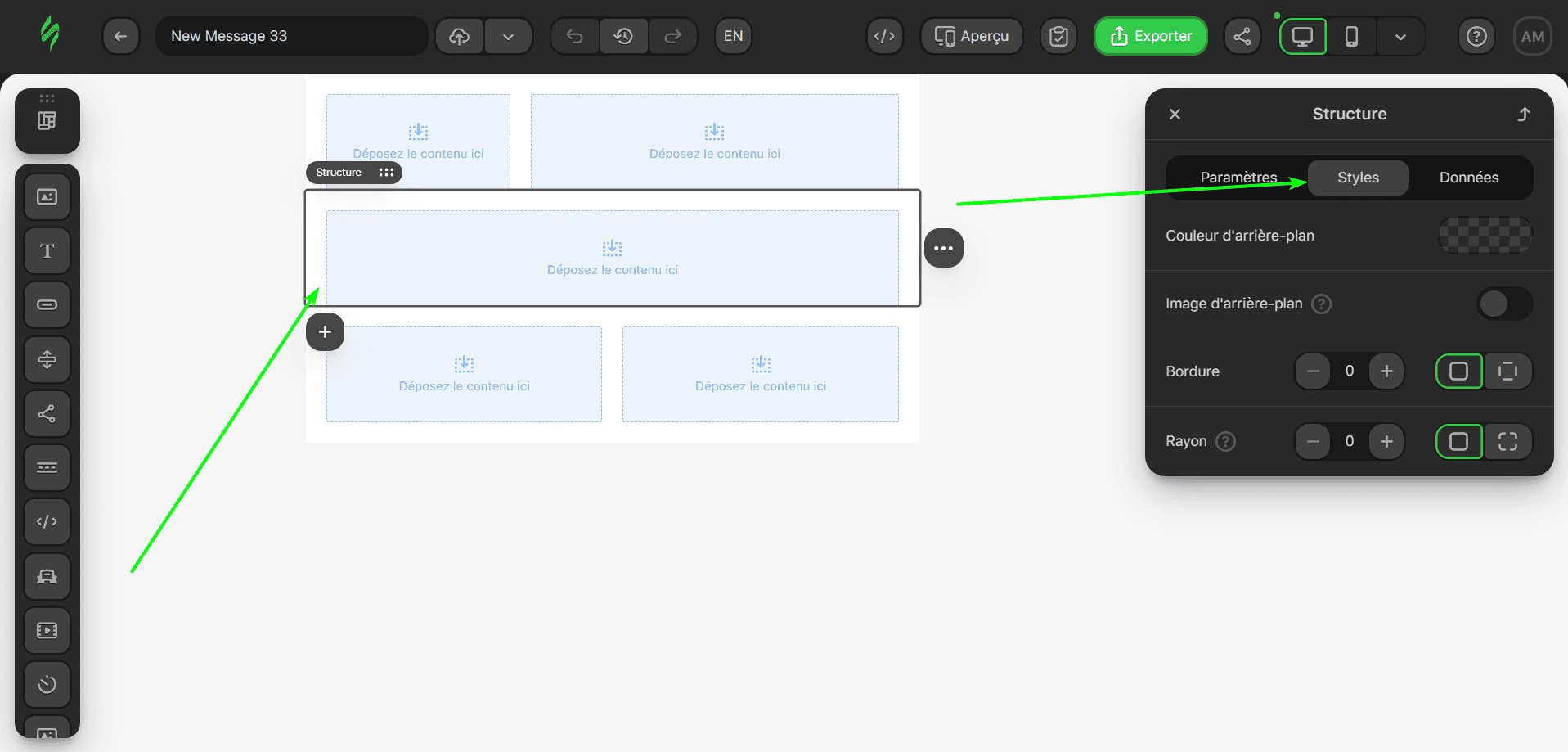
Task: Open the preview mode dropdown chevron
Action: click(x=1401, y=36)
